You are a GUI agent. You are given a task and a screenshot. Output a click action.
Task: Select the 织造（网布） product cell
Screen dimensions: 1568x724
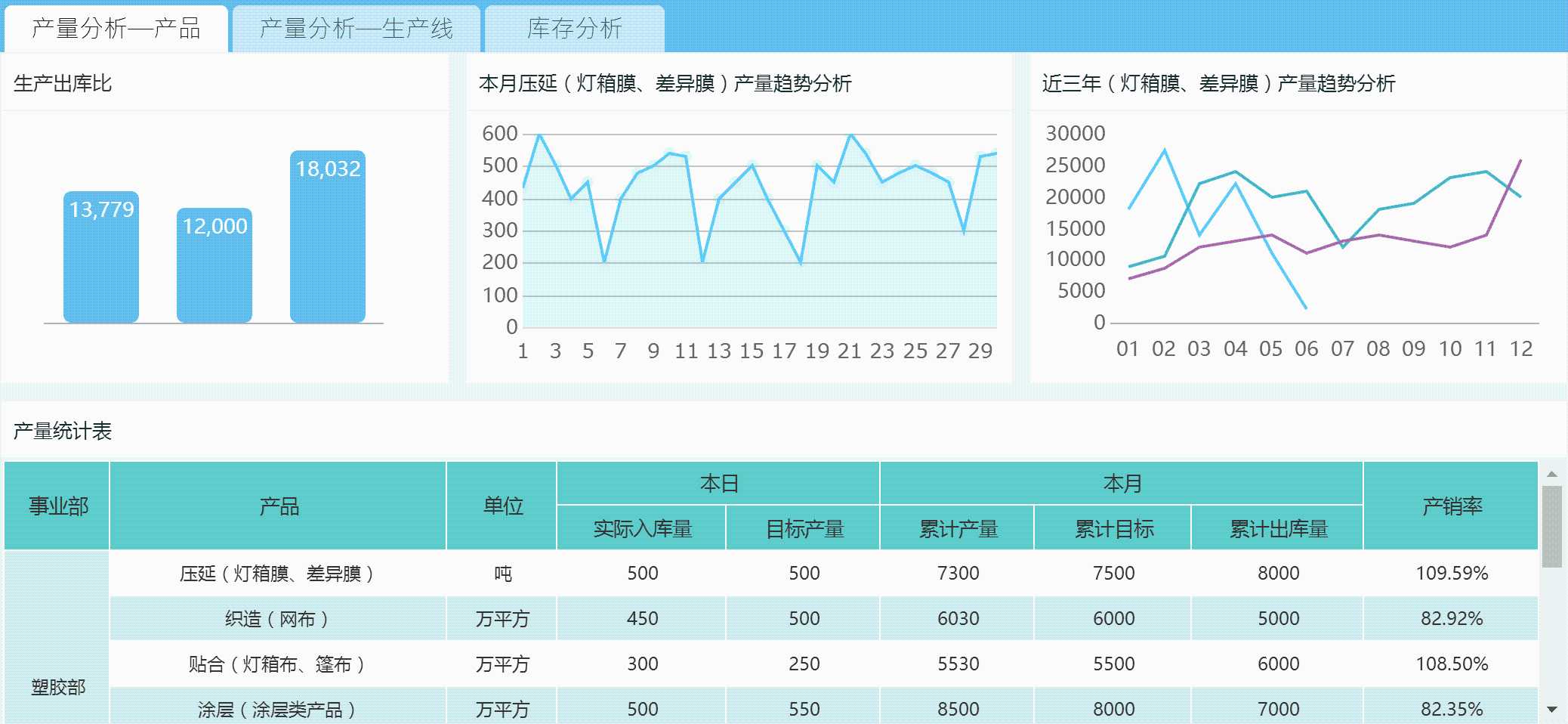coord(278,618)
